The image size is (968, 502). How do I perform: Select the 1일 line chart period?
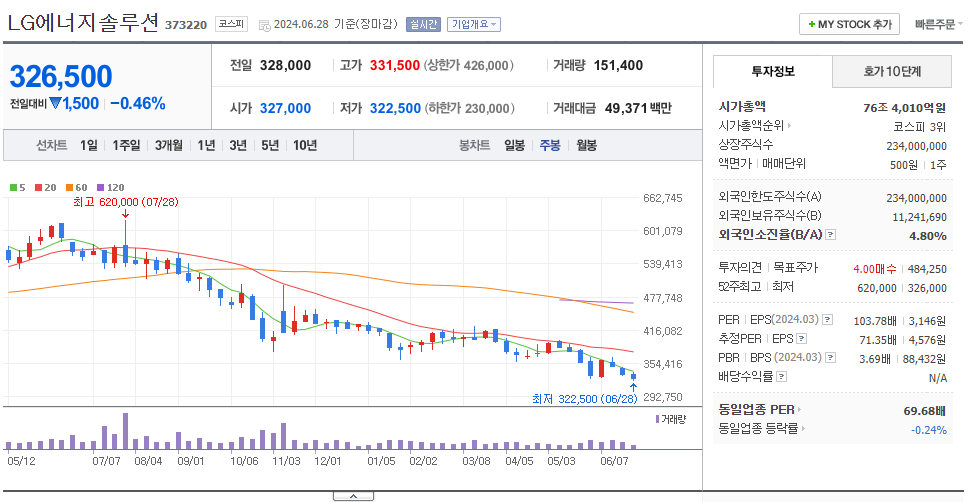(x=89, y=146)
